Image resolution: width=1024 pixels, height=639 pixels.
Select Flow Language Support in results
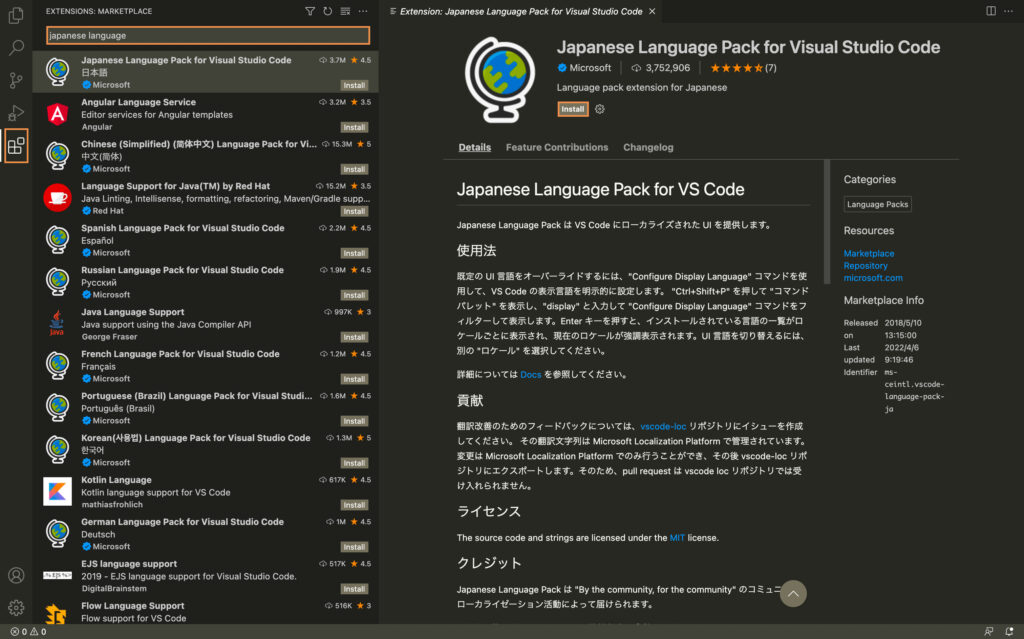pyautogui.click(x=206, y=612)
